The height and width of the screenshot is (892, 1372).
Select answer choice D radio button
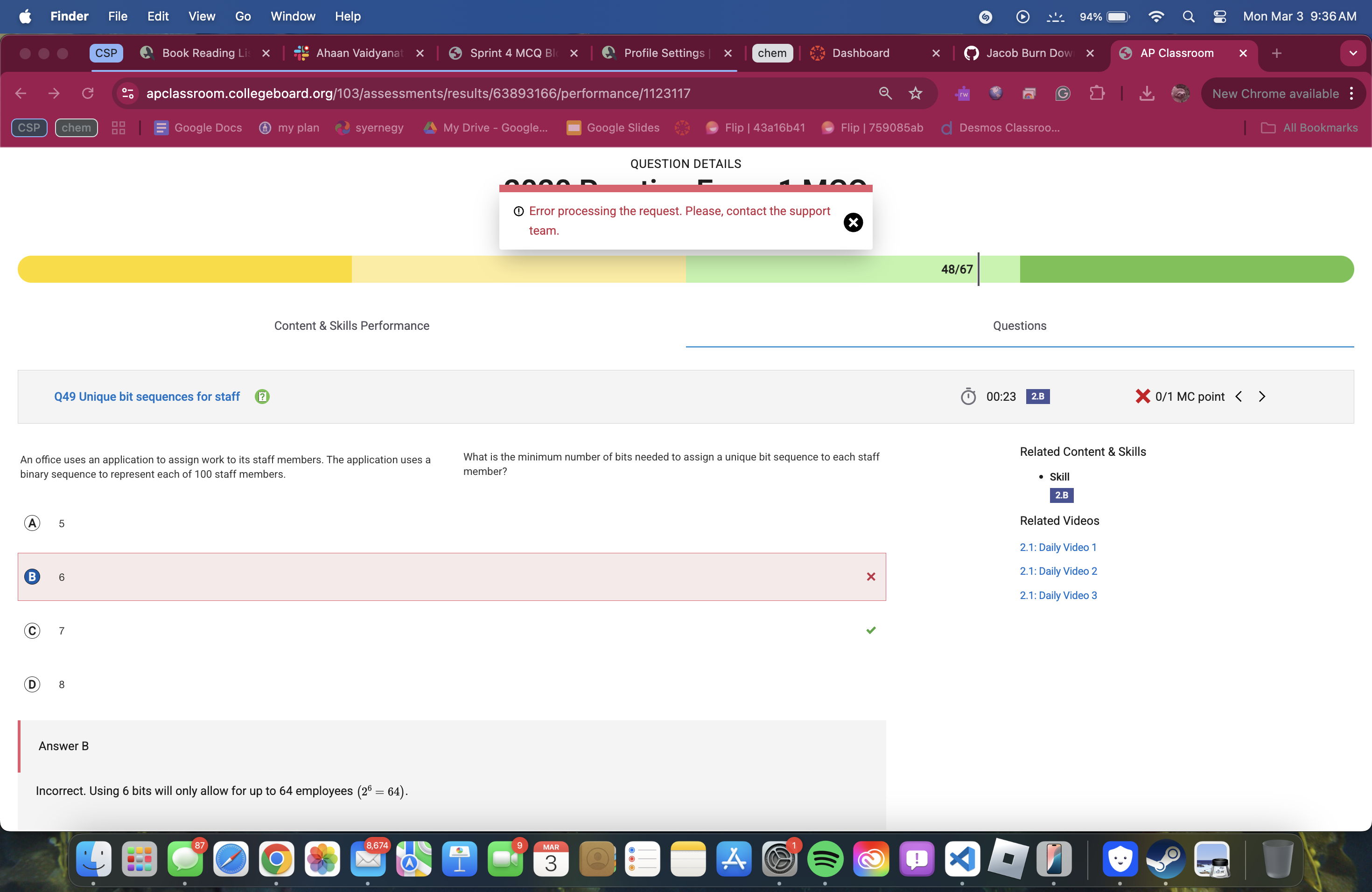(x=32, y=684)
